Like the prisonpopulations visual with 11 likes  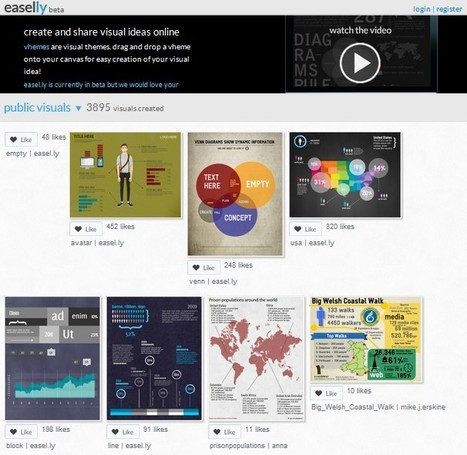(225, 432)
